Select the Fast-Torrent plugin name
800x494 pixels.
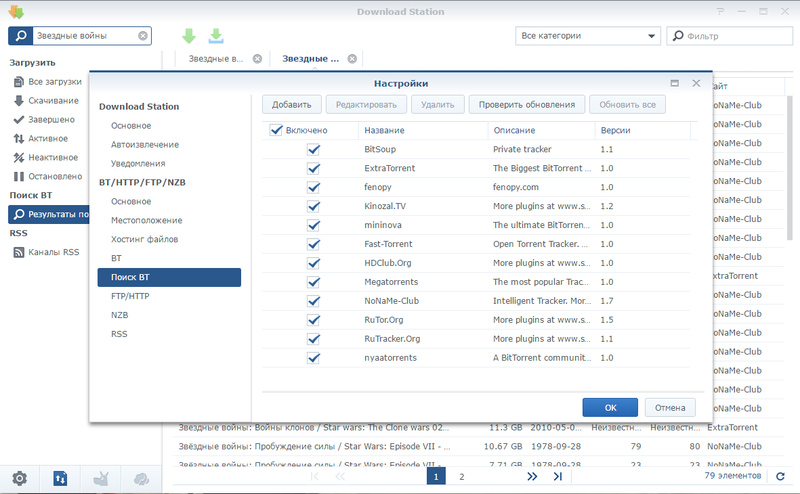point(388,244)
